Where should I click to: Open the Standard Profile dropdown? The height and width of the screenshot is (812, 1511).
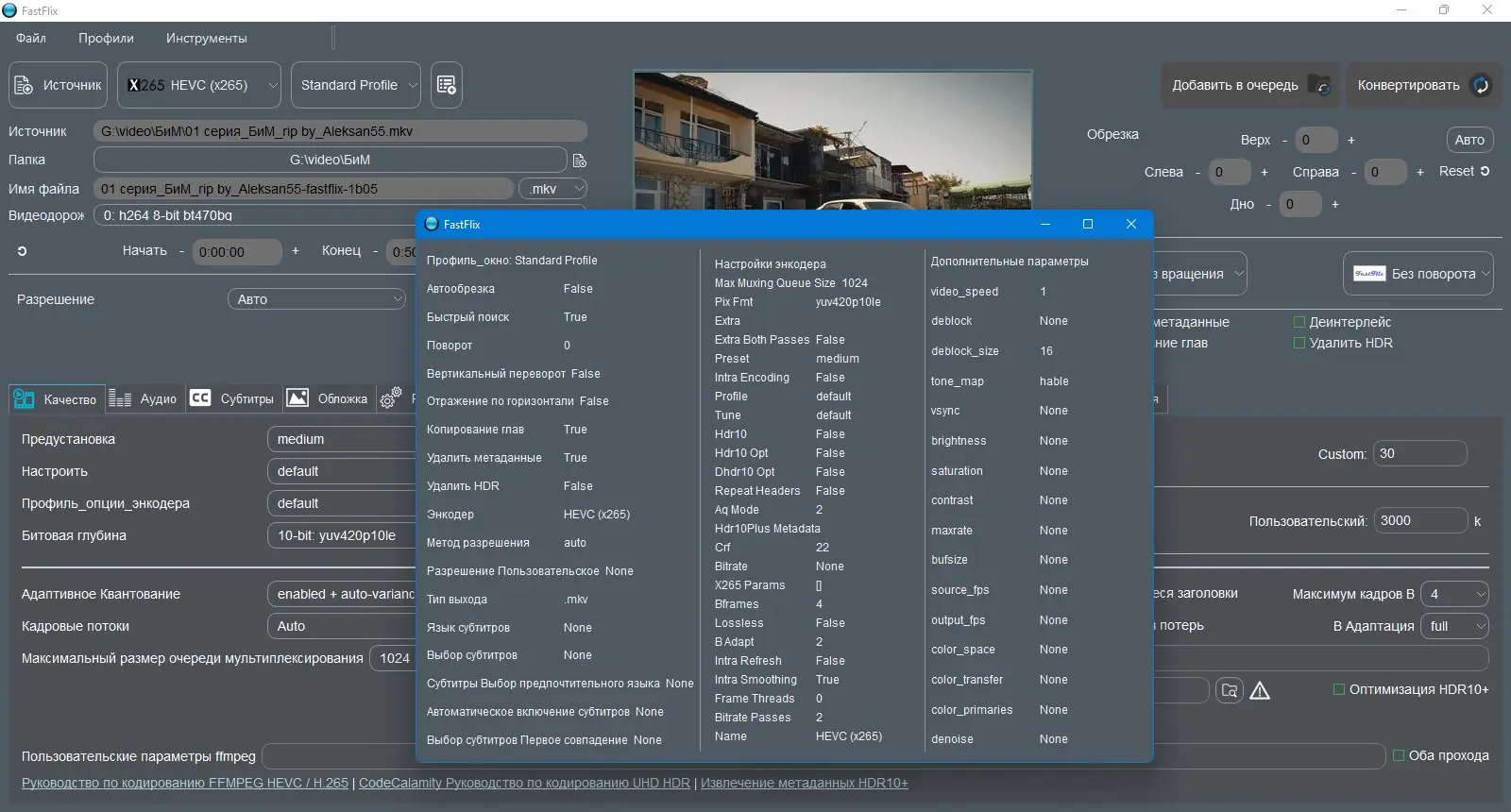(x=356, y=85)
